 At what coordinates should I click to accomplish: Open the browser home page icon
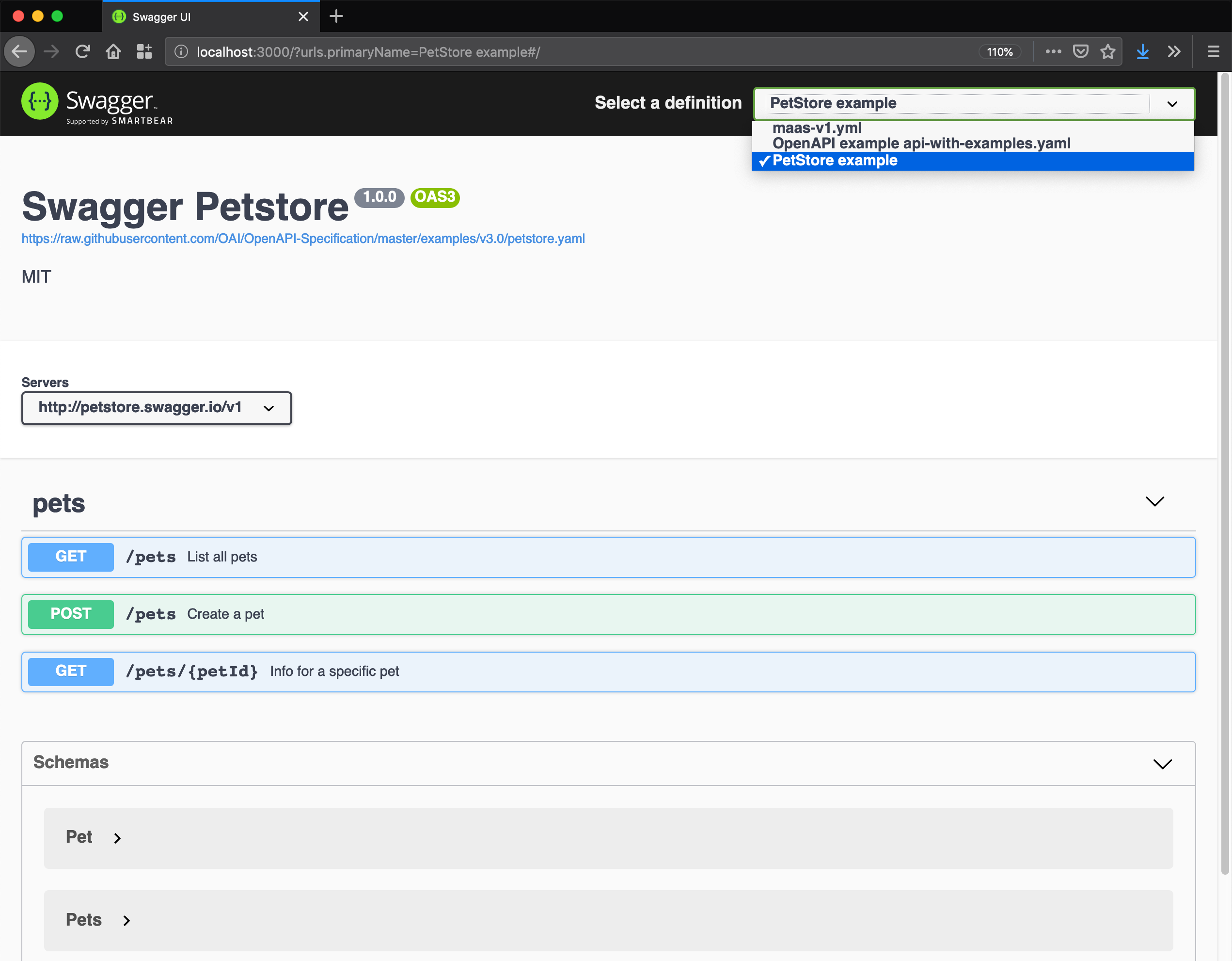[x=113, y=52]
